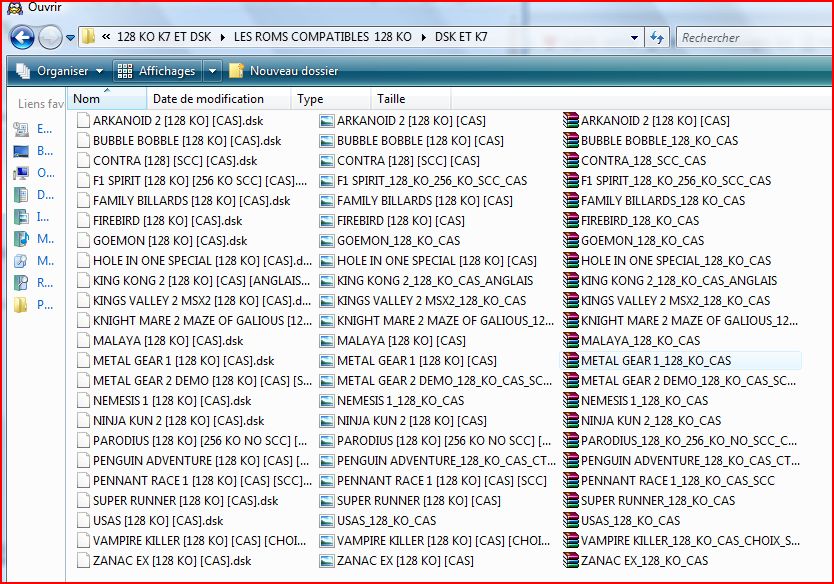Select file icon of ARKANOID 2 [128 KO] [CAS].dsk
Image resolution: width=834 pixels, height=584 pixels.
tap(83, 121)
